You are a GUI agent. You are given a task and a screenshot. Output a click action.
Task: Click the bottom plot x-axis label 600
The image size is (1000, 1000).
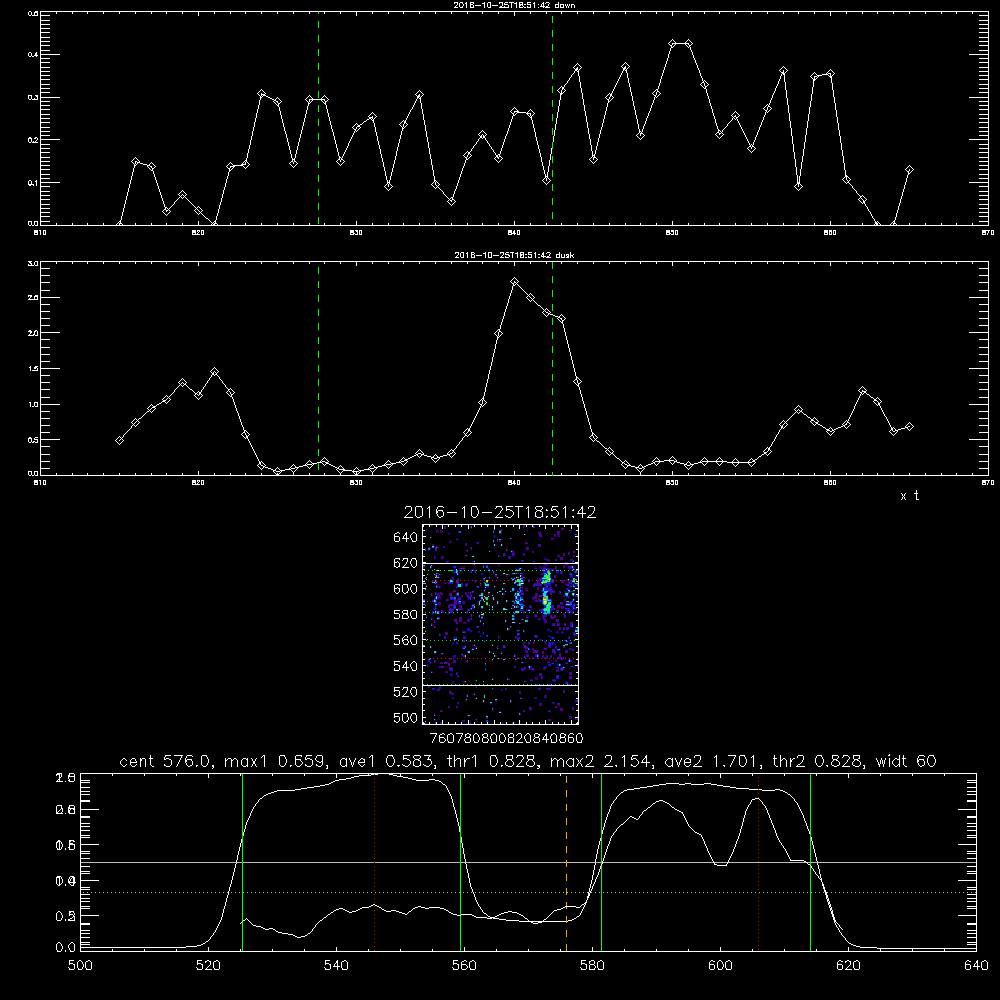click(x=720, y=966)
